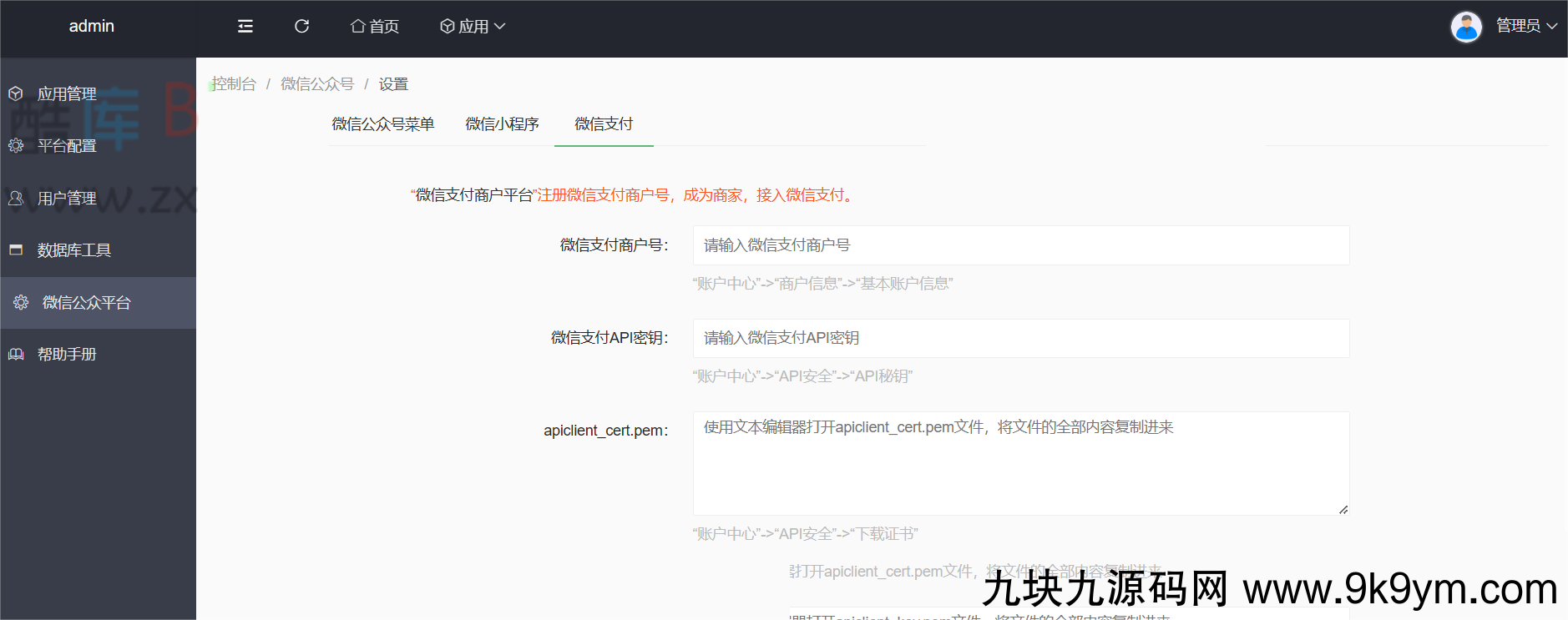Click the 设置 breadcrumb item
Image resolution: width=1568 pixels, height=620 pixels.
pyautogui.click(x=393, y=83)
